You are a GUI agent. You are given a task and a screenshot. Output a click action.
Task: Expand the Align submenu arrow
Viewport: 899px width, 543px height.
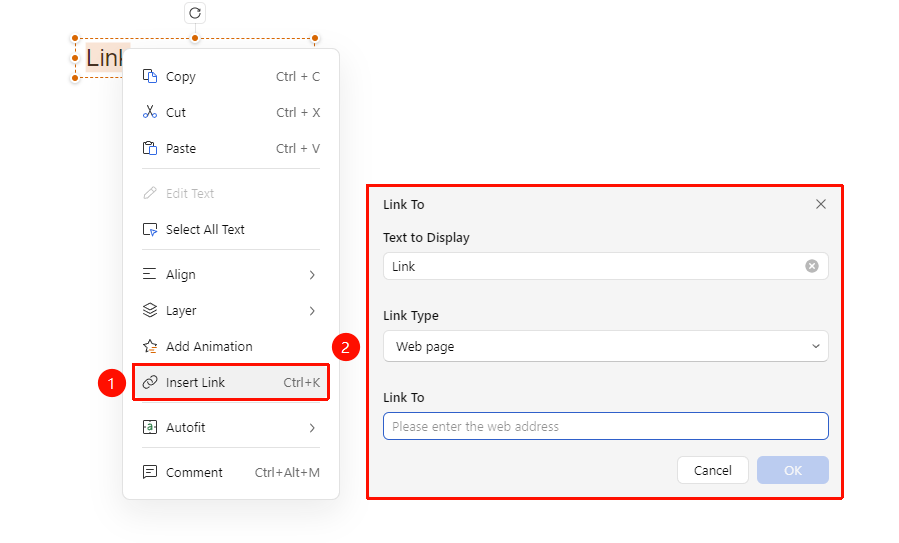click(312, 275)
